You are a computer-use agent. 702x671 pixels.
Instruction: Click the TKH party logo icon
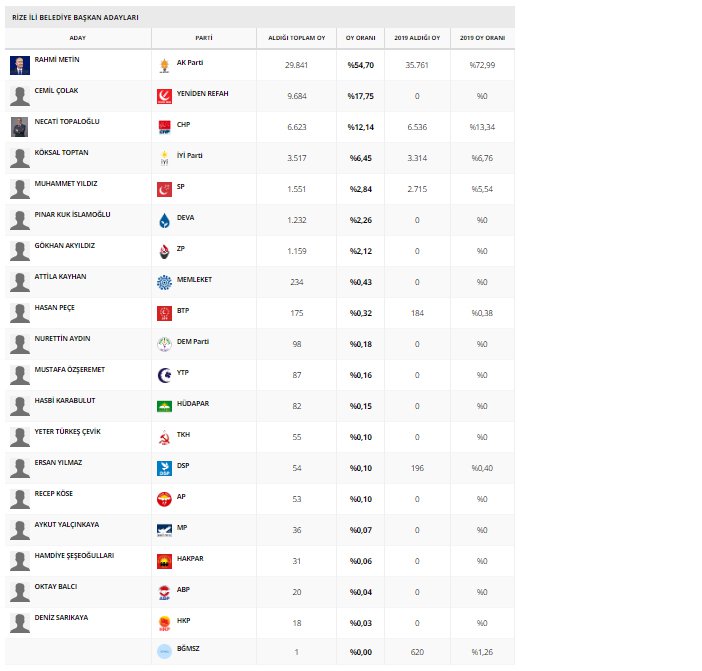click(165, 437)
